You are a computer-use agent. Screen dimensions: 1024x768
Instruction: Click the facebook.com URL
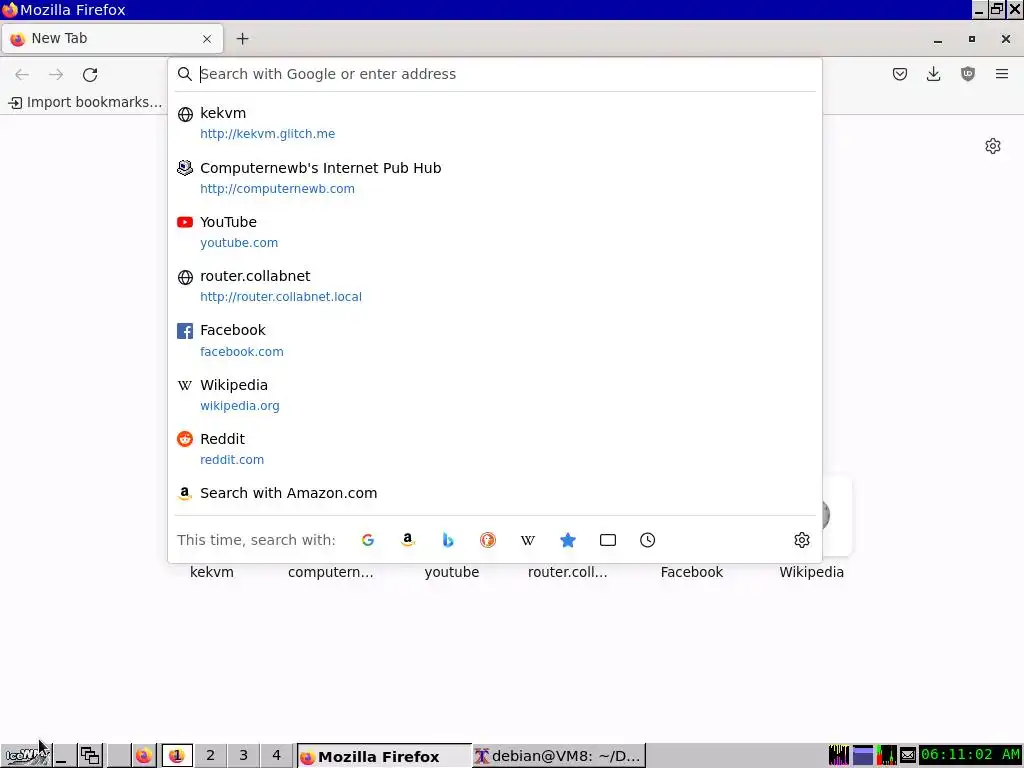tap(242, 351)
